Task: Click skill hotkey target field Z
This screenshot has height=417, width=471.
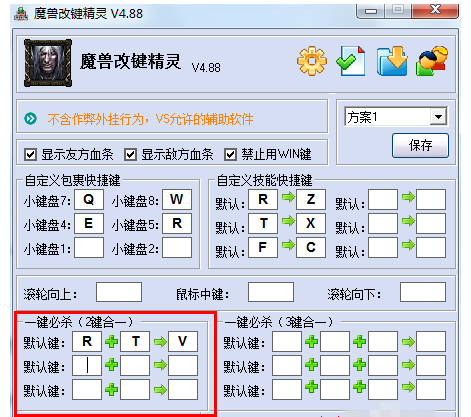Action: click(311, 199)
